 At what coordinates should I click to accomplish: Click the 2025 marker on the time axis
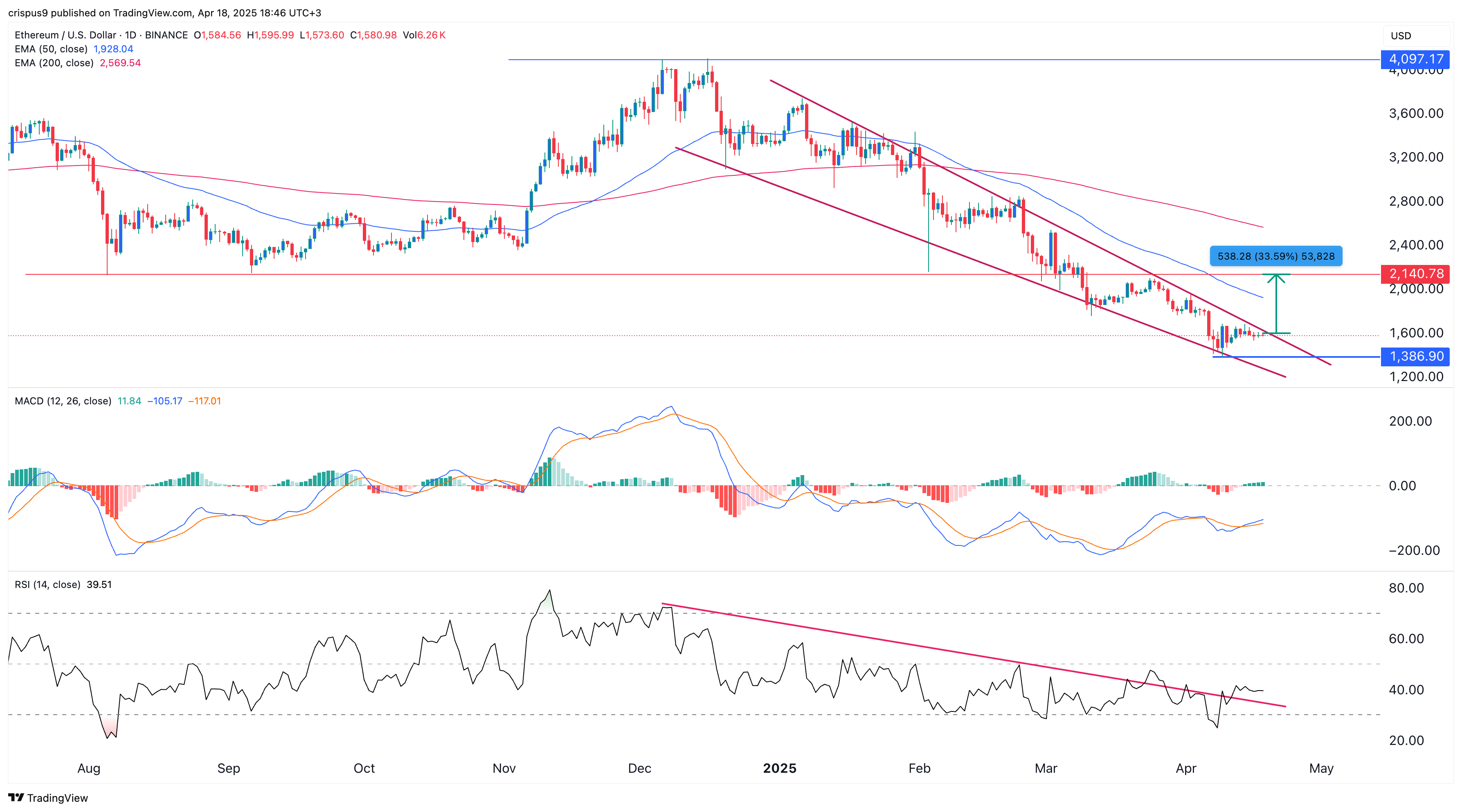(780, 768)
